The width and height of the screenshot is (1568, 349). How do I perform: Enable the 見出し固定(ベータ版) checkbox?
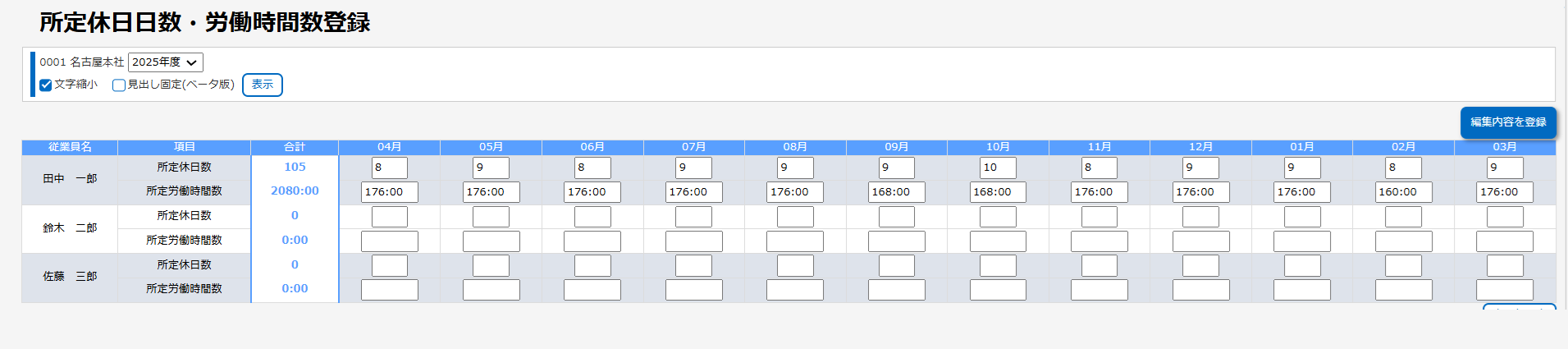119,85
